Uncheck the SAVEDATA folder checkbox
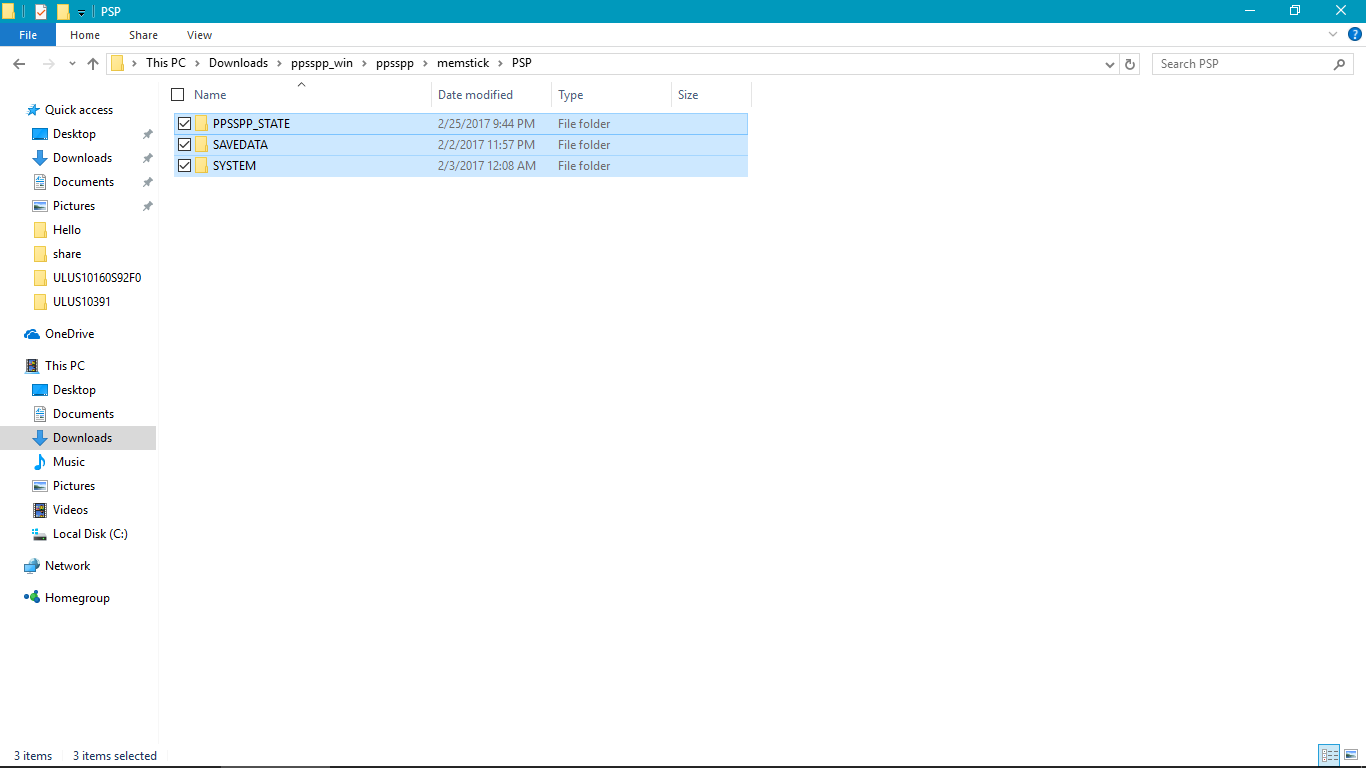 (x=184, y=145)
